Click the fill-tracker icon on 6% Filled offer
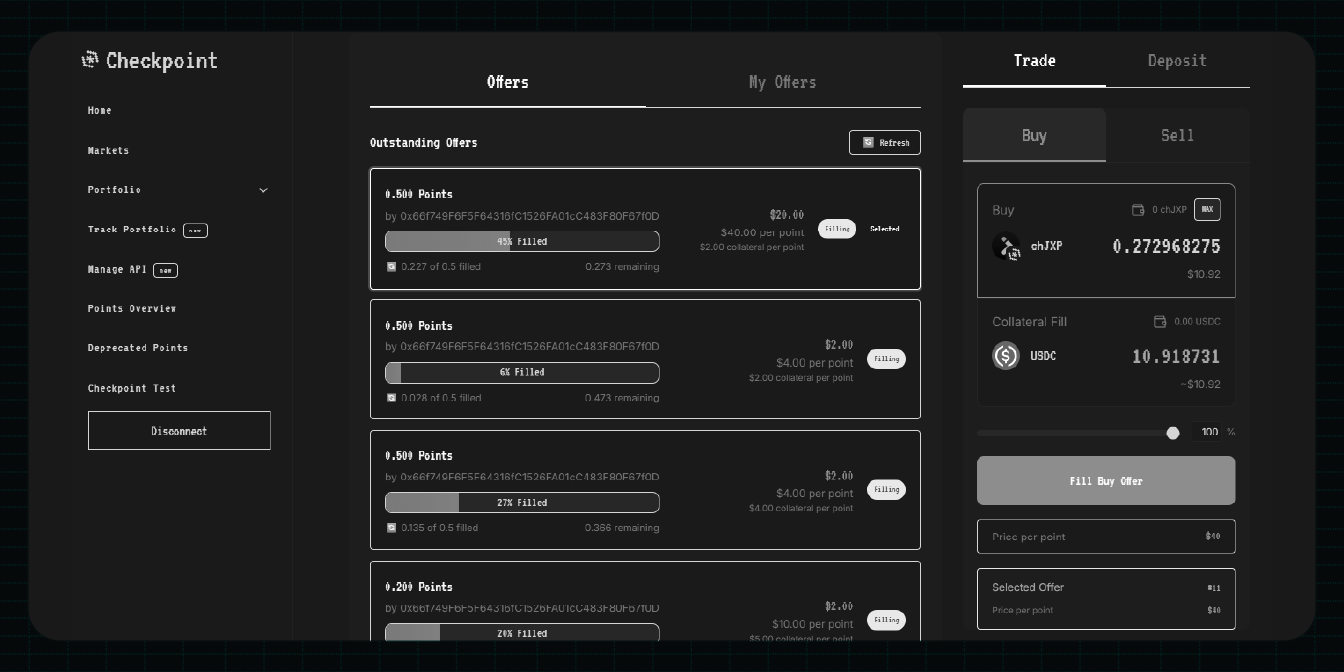 point(391,397)
